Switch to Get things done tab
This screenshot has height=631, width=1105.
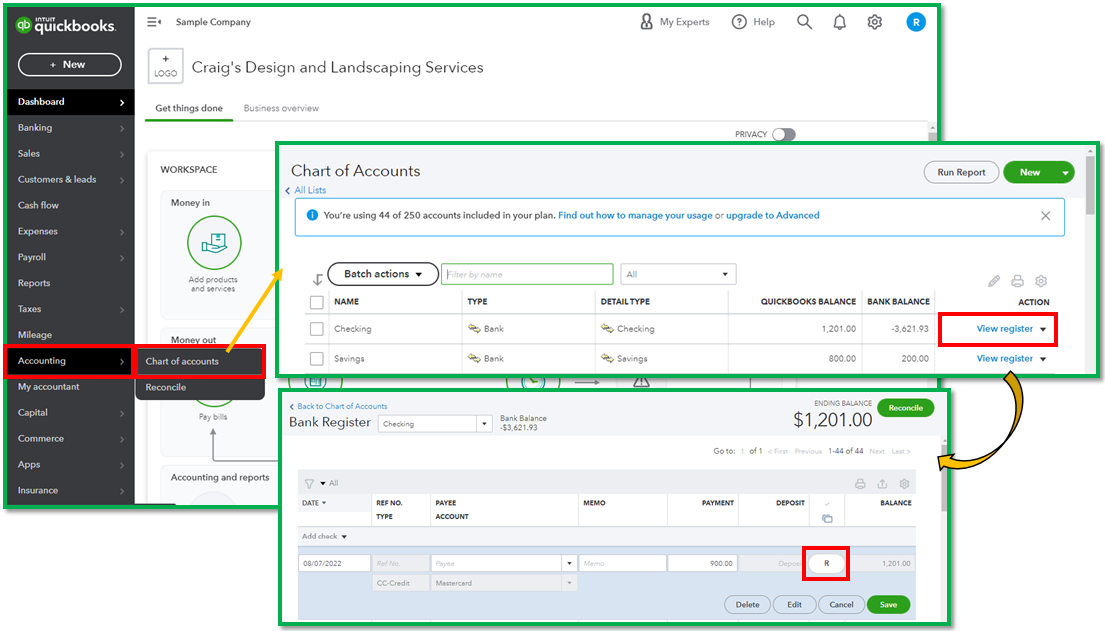click(x=189, y=108)
